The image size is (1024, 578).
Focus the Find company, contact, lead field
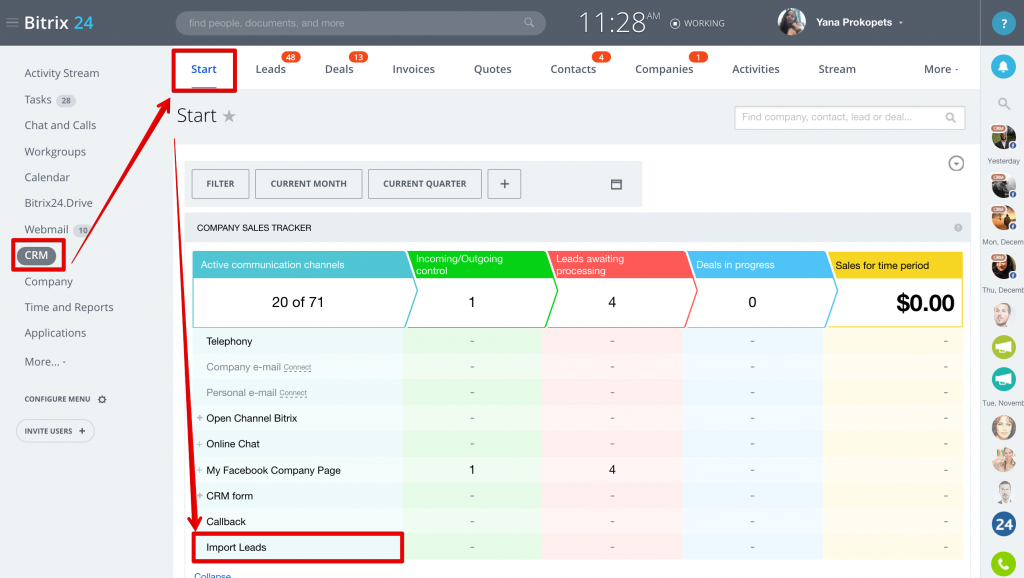849,118
